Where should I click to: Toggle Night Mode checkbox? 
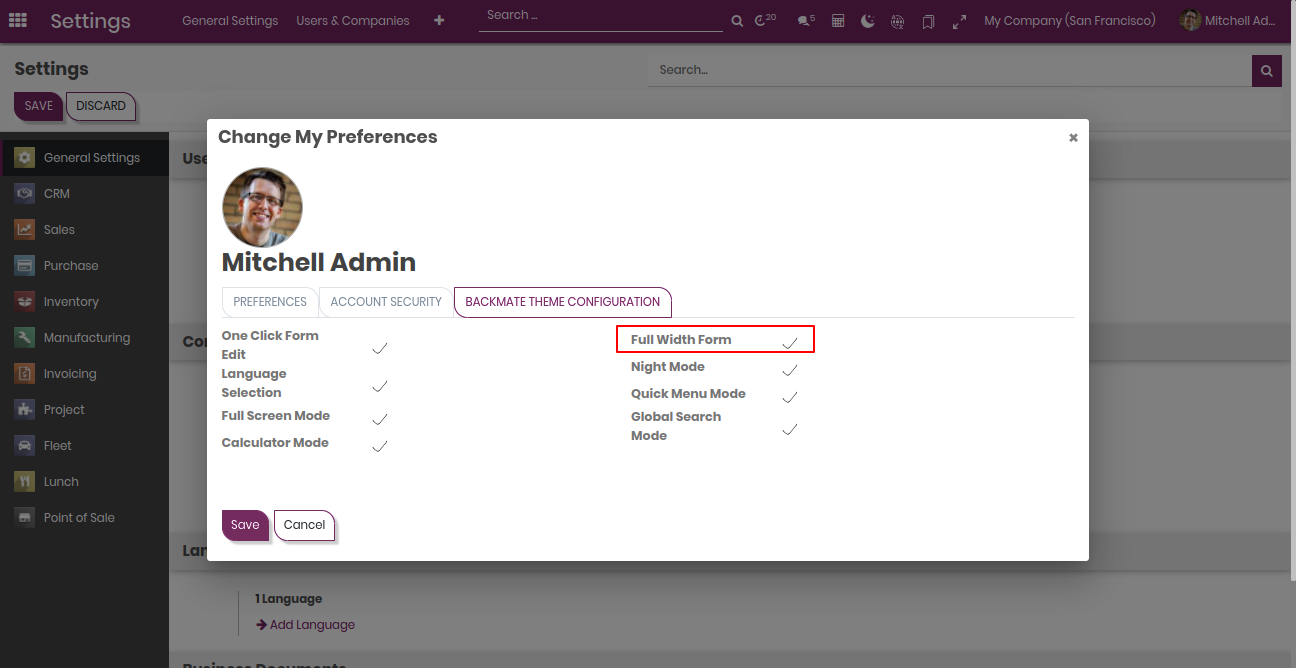[x=790, y=370]
